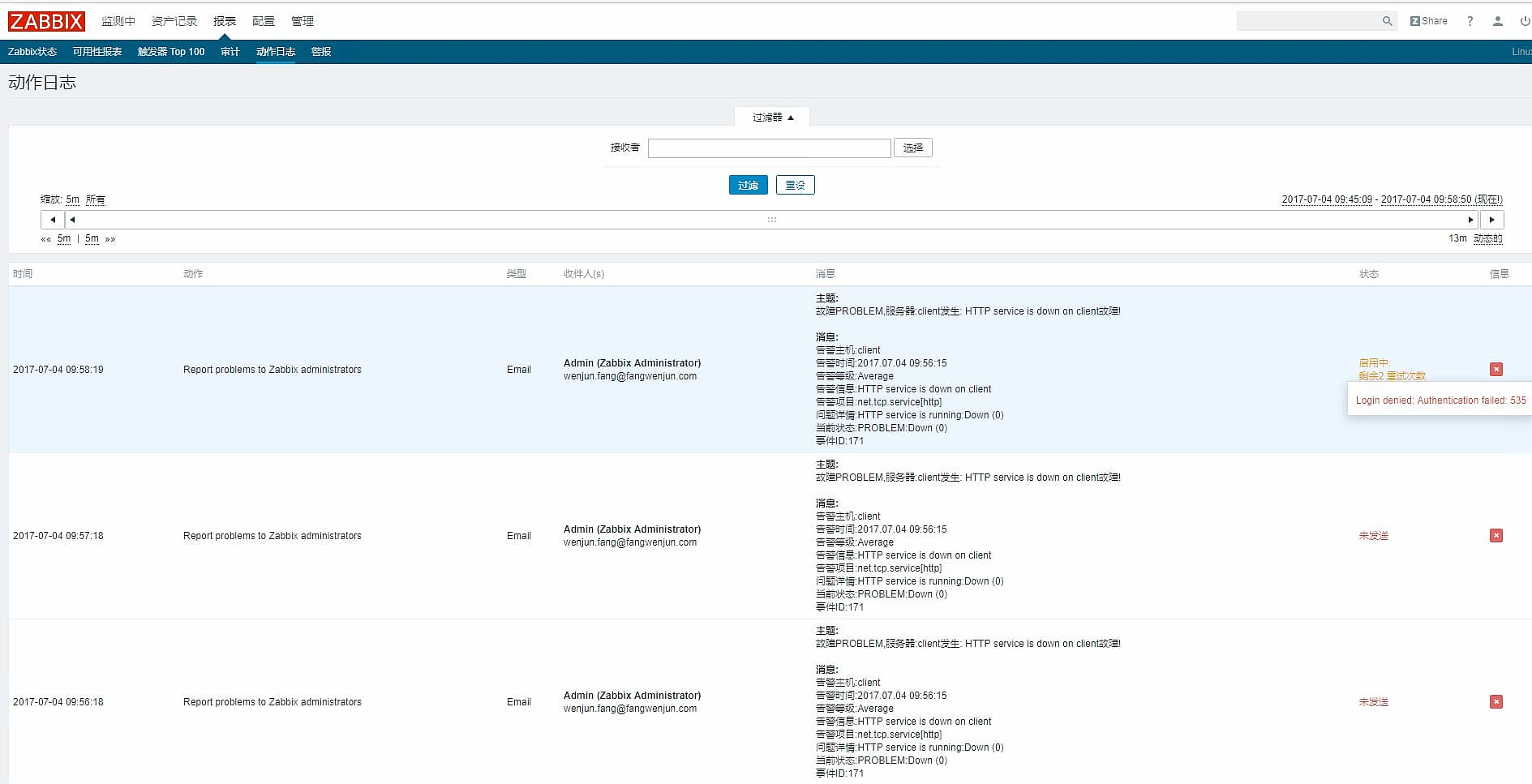Image resolution: width=1532 pixels, height=784 pixels.
Task: Toggle the dynamic time range link
Action: pyautogui.click(x=1487, y=238)
